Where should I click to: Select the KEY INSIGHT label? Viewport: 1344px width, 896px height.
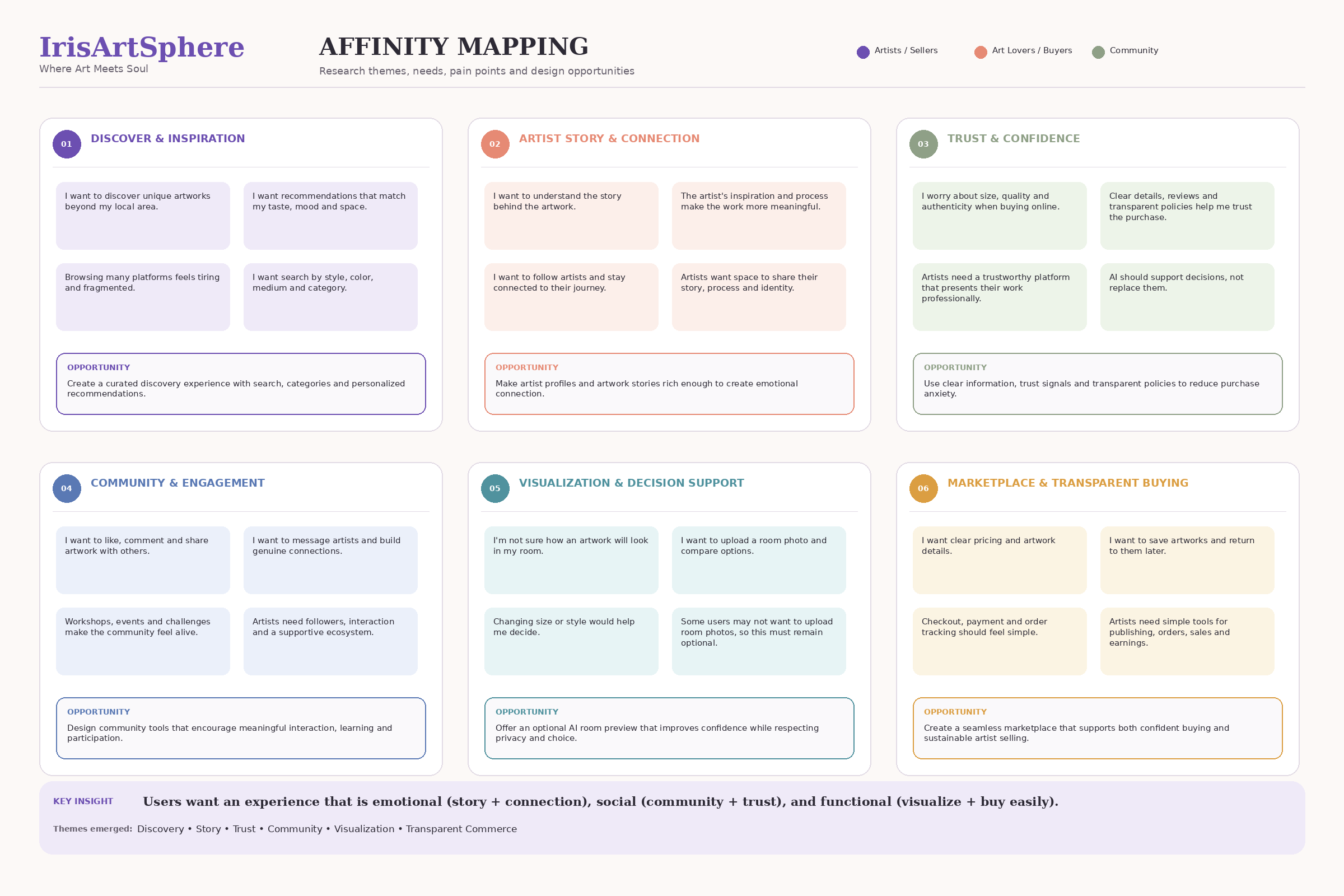83,801
